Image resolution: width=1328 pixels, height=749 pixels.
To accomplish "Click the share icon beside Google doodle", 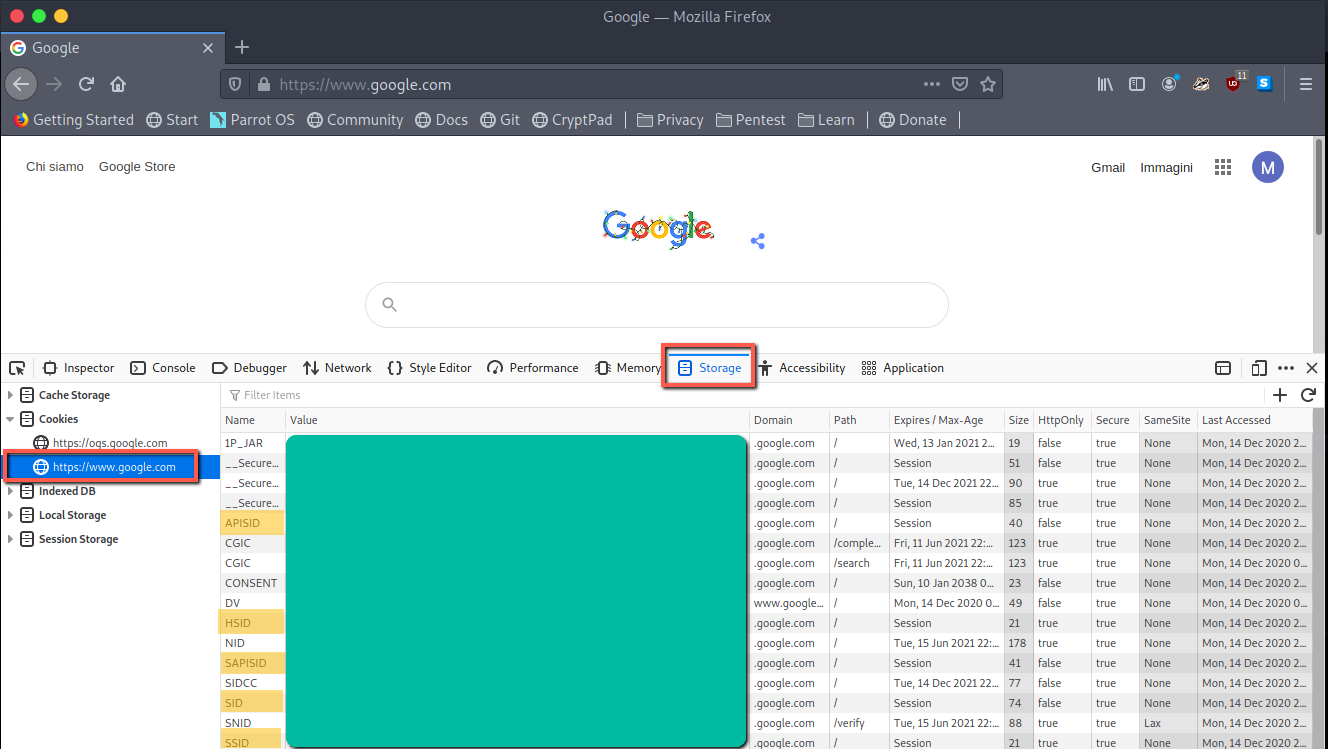I will point(758,241).
